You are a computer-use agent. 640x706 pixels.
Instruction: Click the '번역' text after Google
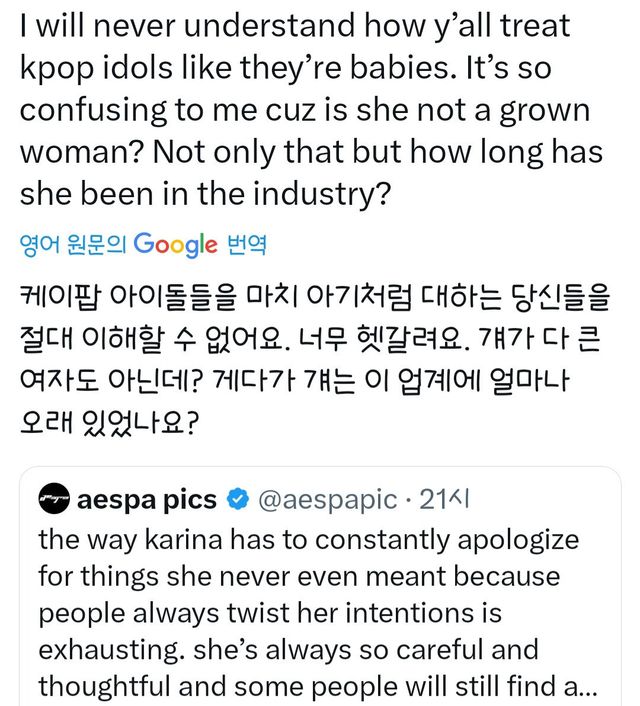(246, 244)
